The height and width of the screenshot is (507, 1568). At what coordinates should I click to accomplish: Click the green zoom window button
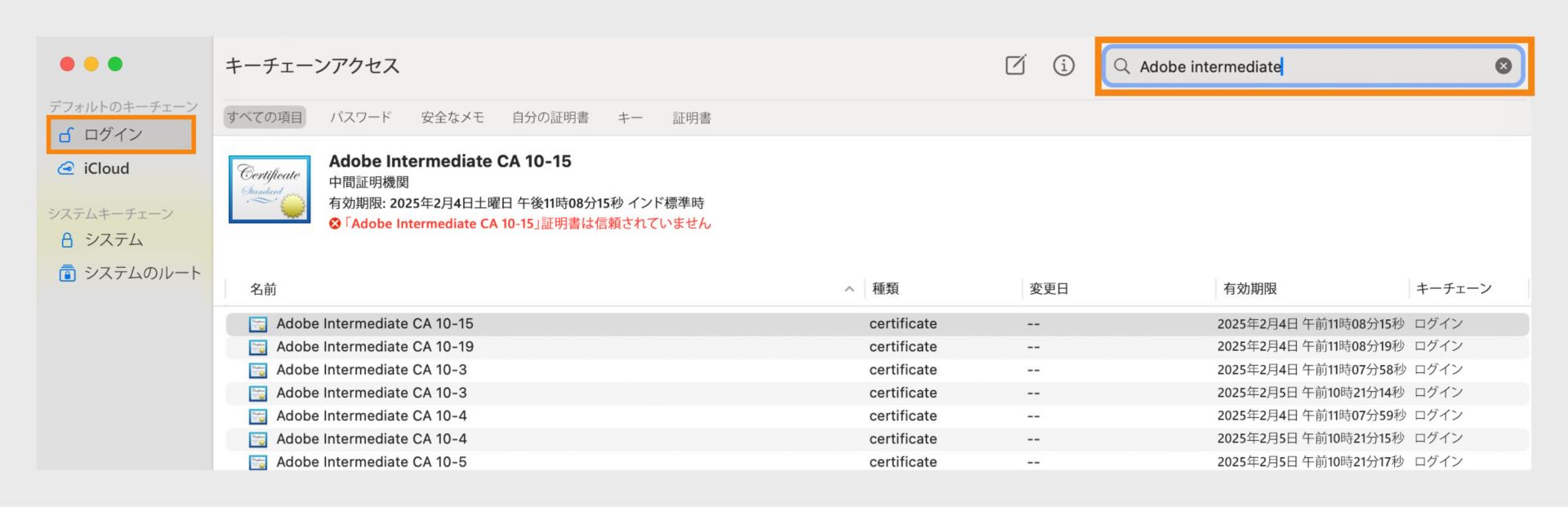point(115,64)
